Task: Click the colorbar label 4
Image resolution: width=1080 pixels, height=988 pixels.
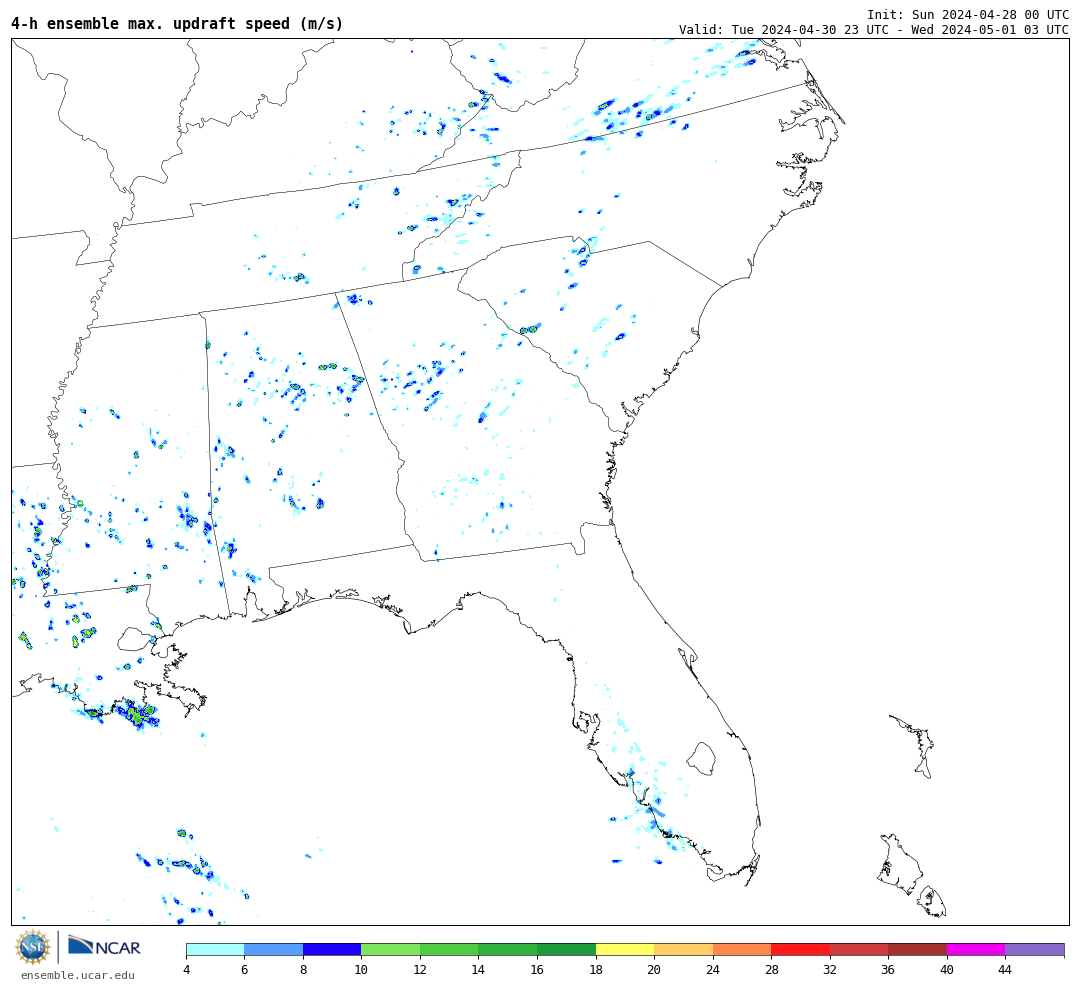Action: point(187,969)
